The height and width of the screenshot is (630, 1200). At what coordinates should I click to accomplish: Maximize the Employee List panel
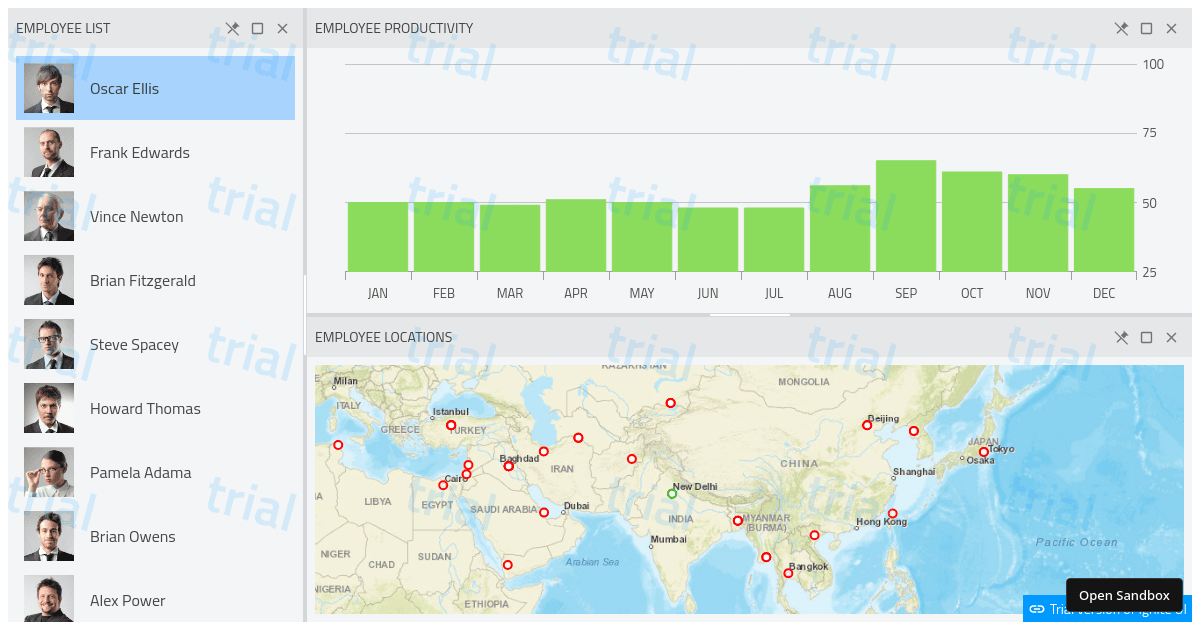click(x=257, y=28)
